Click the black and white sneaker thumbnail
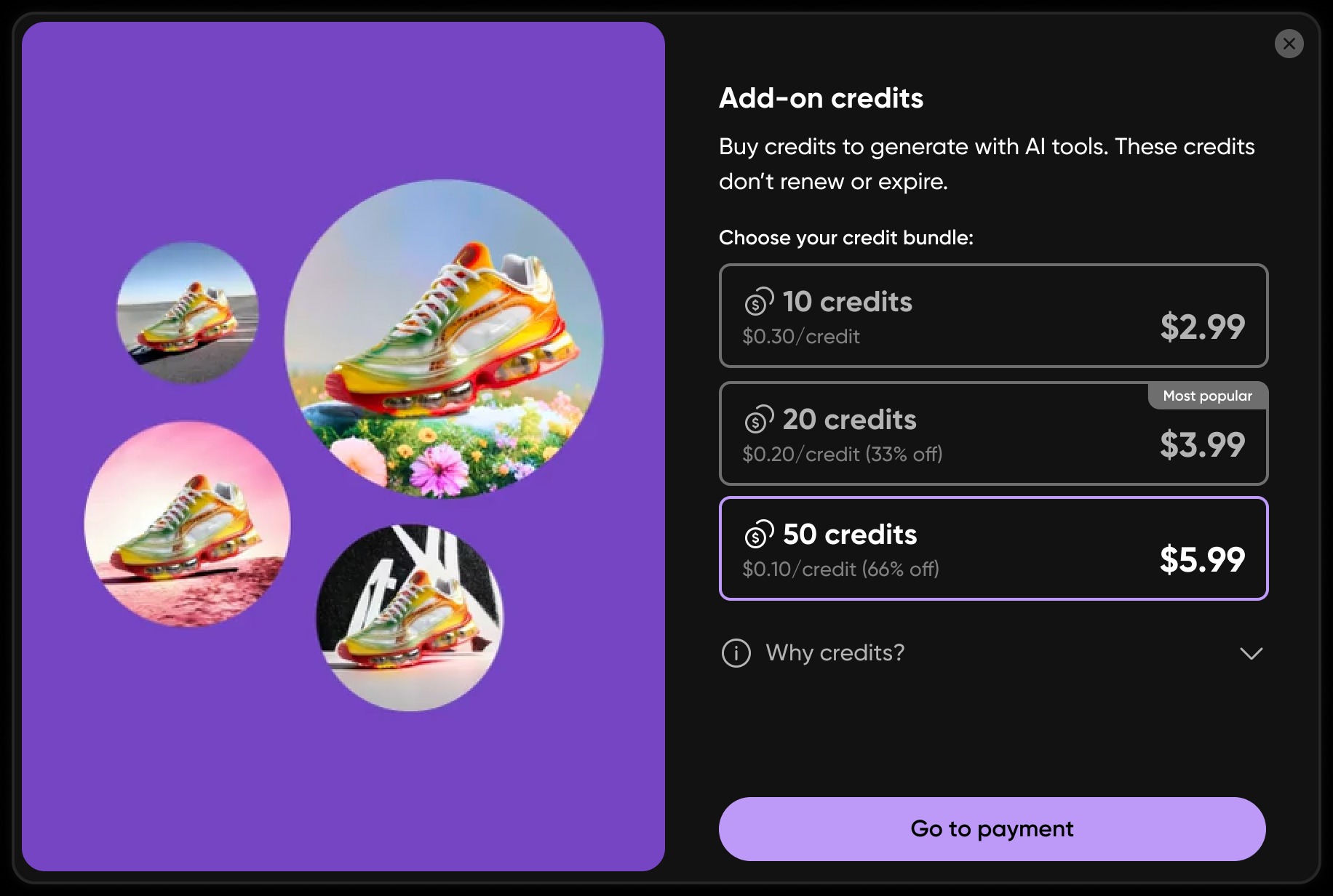This screenshot has height=896, width=1333. click(410, 617)
